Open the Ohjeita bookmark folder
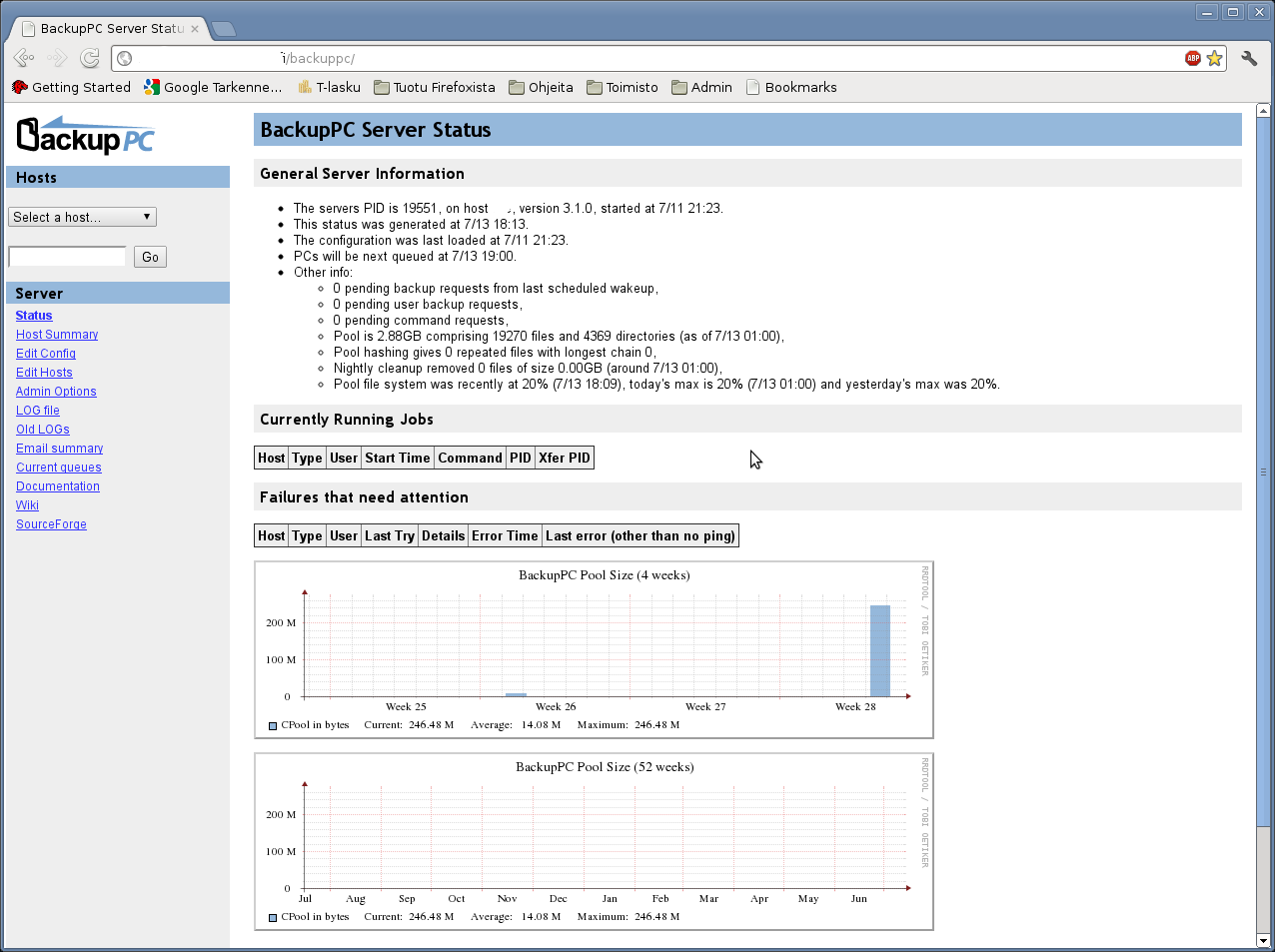Screen dimensions: 1275x952 [541, 87]
